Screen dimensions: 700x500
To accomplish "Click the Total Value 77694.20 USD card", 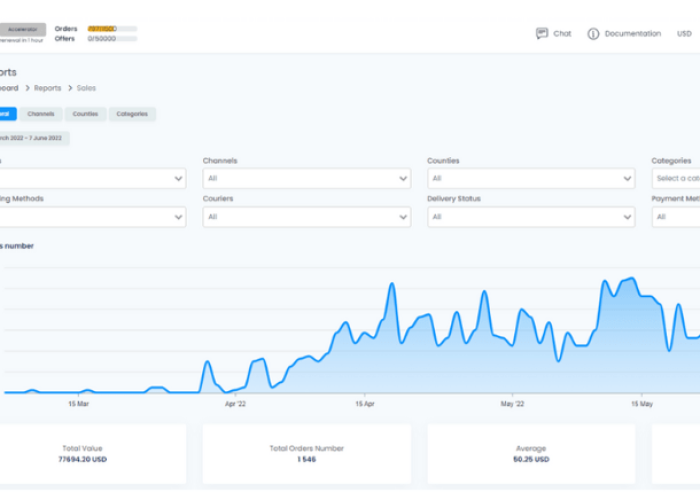I will tap(93, 454).
